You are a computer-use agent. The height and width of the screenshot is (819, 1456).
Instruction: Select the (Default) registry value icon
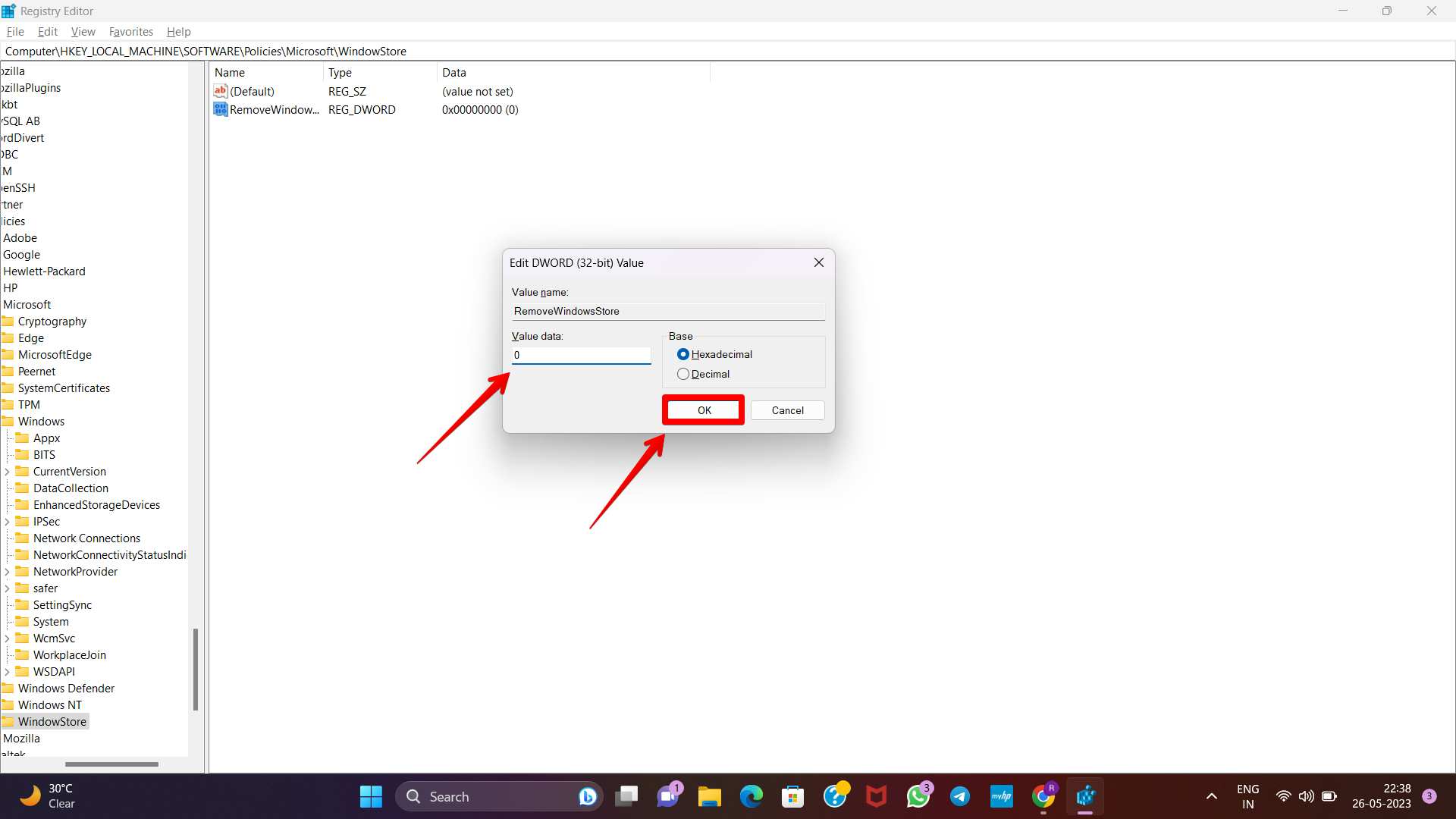[x=221, y=91]
